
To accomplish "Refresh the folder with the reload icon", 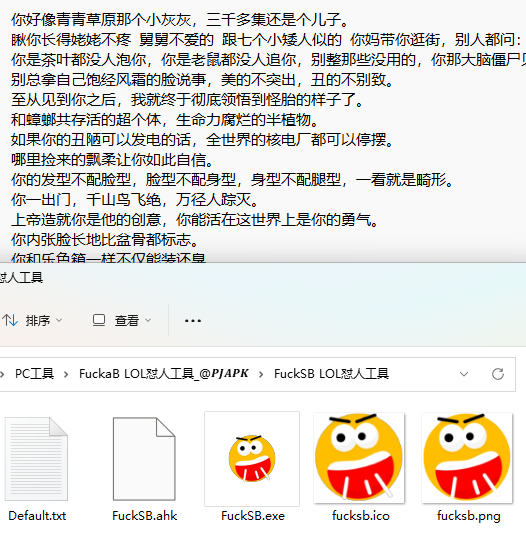I will coord(498,374).
